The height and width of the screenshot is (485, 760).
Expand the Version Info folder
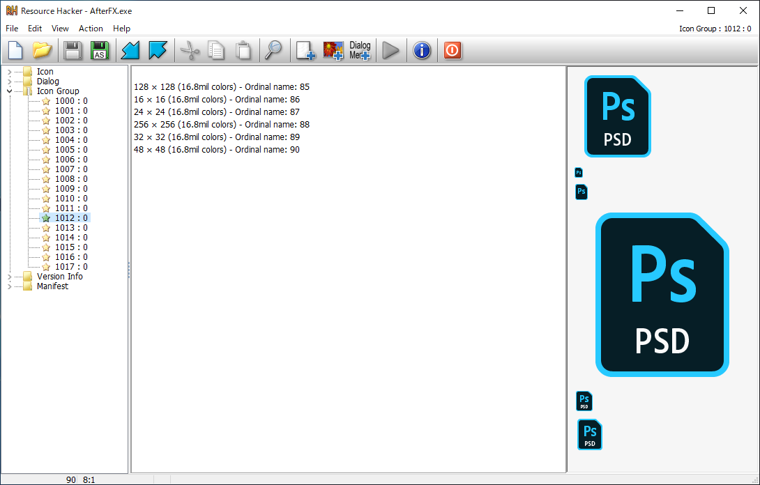point(9,277)
